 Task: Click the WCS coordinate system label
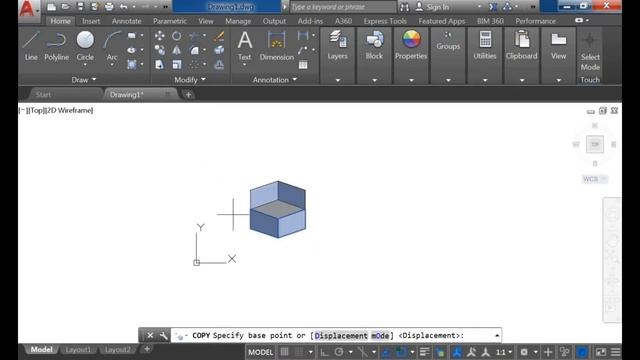tap(595, 179)
